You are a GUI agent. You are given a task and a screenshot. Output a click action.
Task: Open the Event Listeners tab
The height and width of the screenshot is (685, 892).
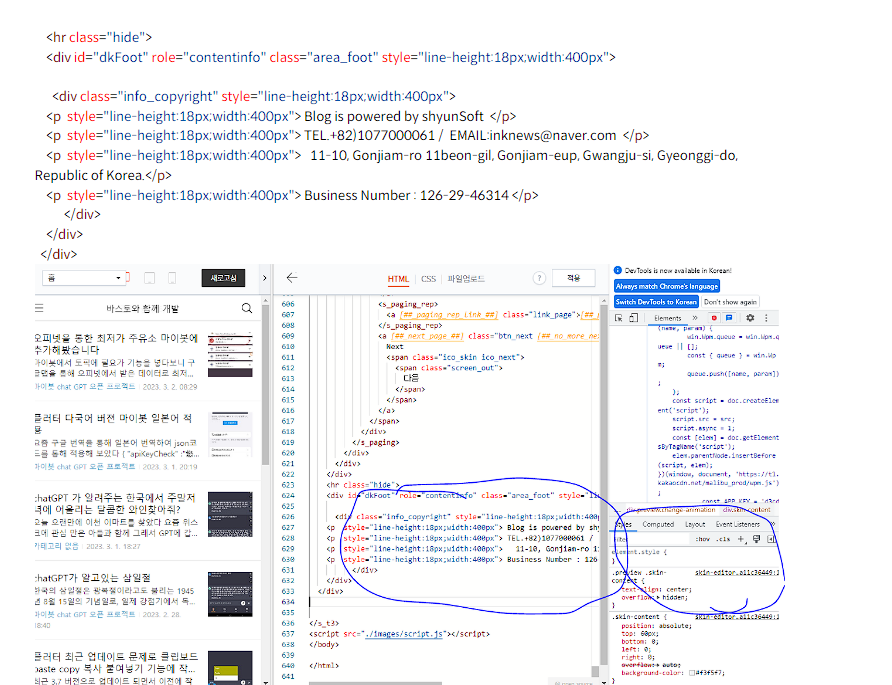[737, 524]
